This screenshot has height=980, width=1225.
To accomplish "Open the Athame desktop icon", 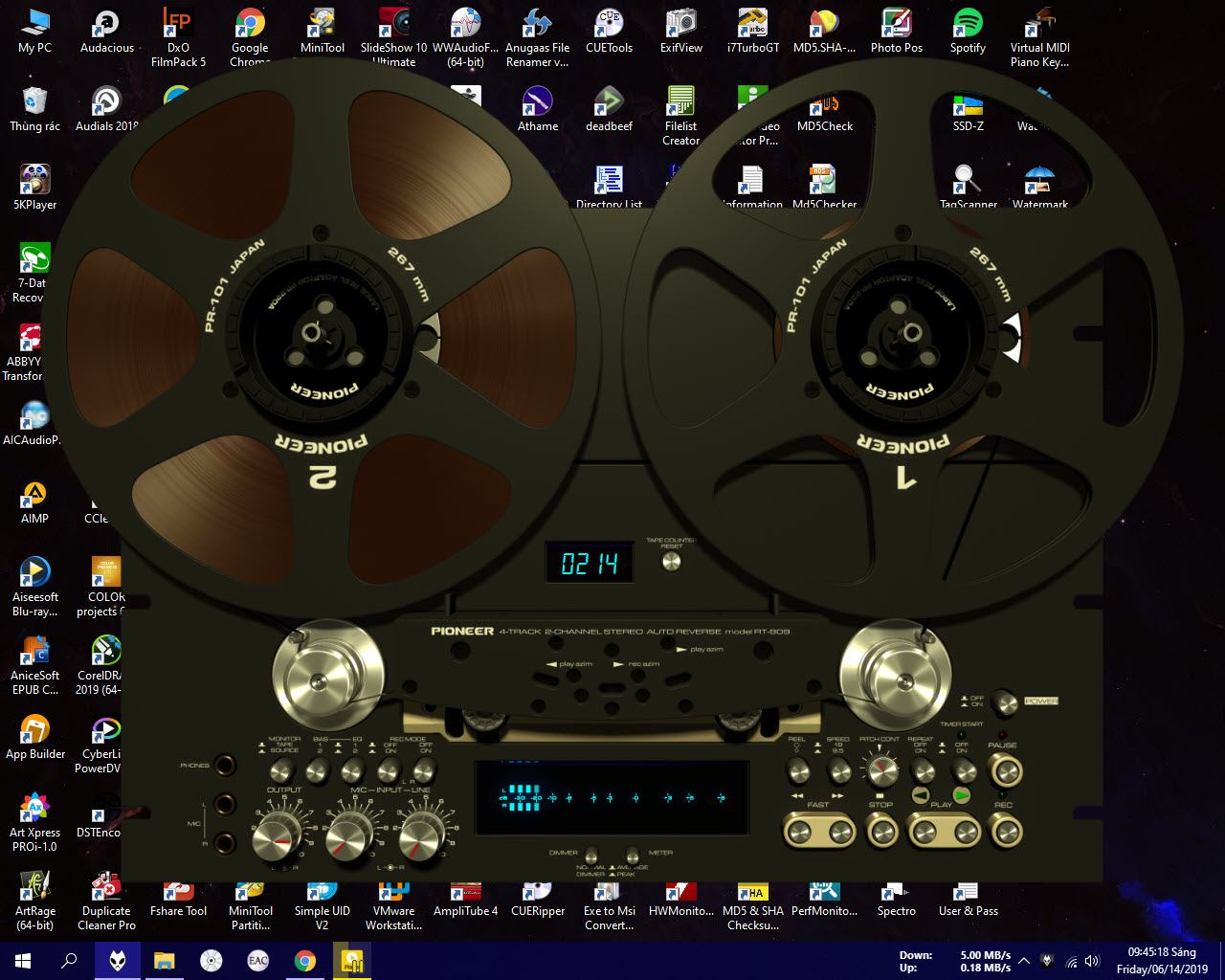I will click(x=538, y=110).
